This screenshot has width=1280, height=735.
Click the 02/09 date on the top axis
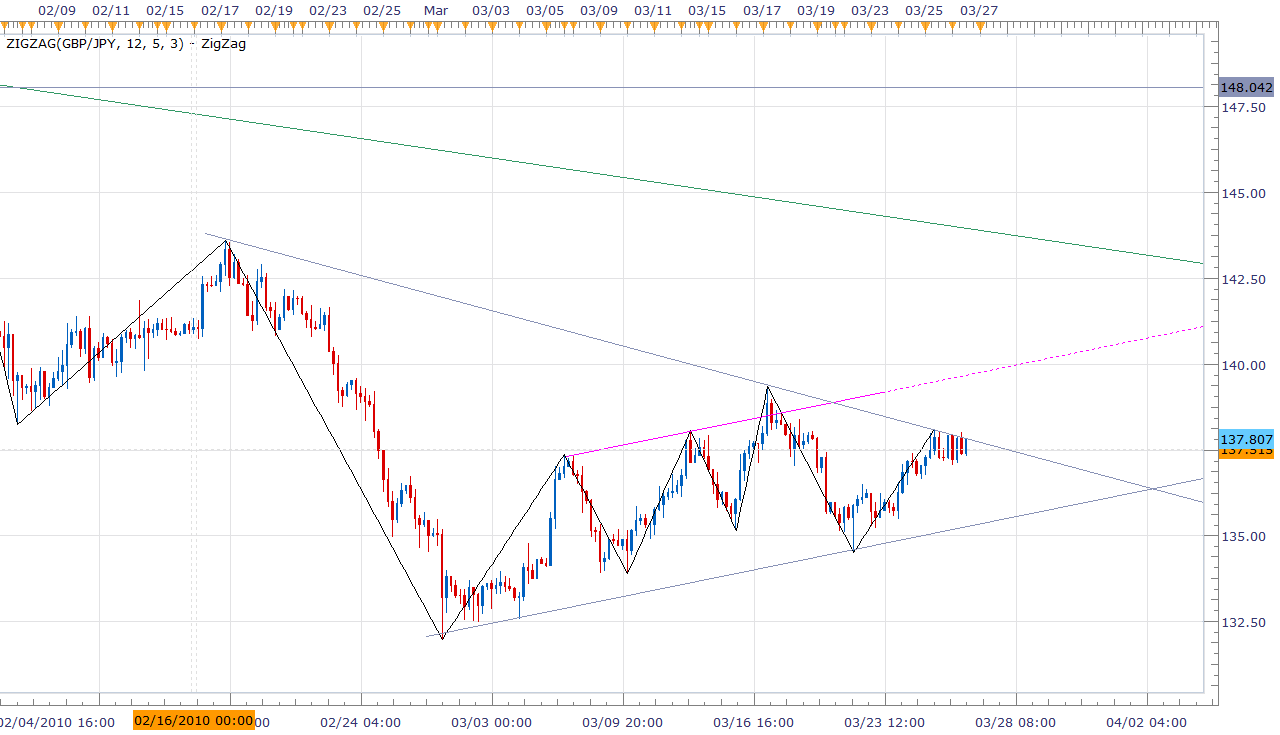[55, 11]
